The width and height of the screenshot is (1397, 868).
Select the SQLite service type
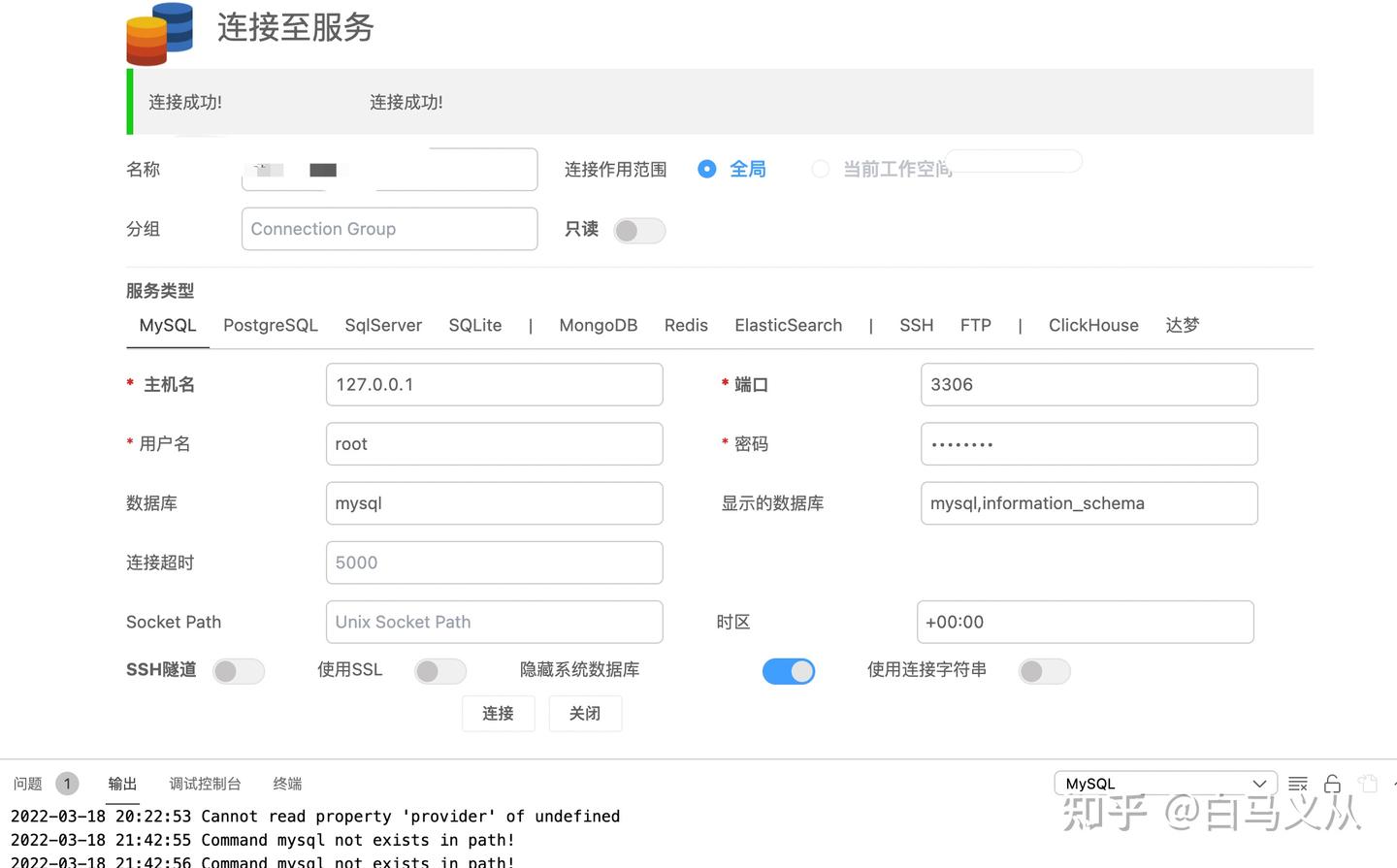click(x=475, y=326)
